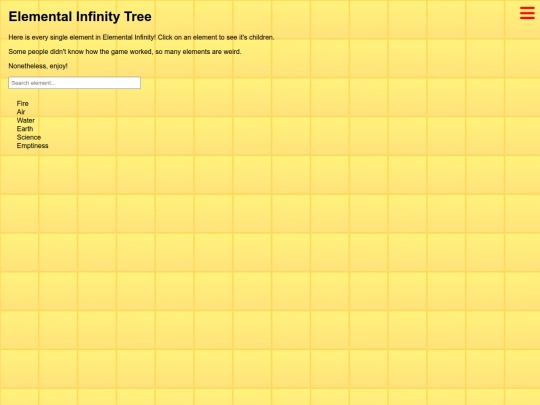
Task: Expand the Emptiness element
Action: (x=32, y=146)
